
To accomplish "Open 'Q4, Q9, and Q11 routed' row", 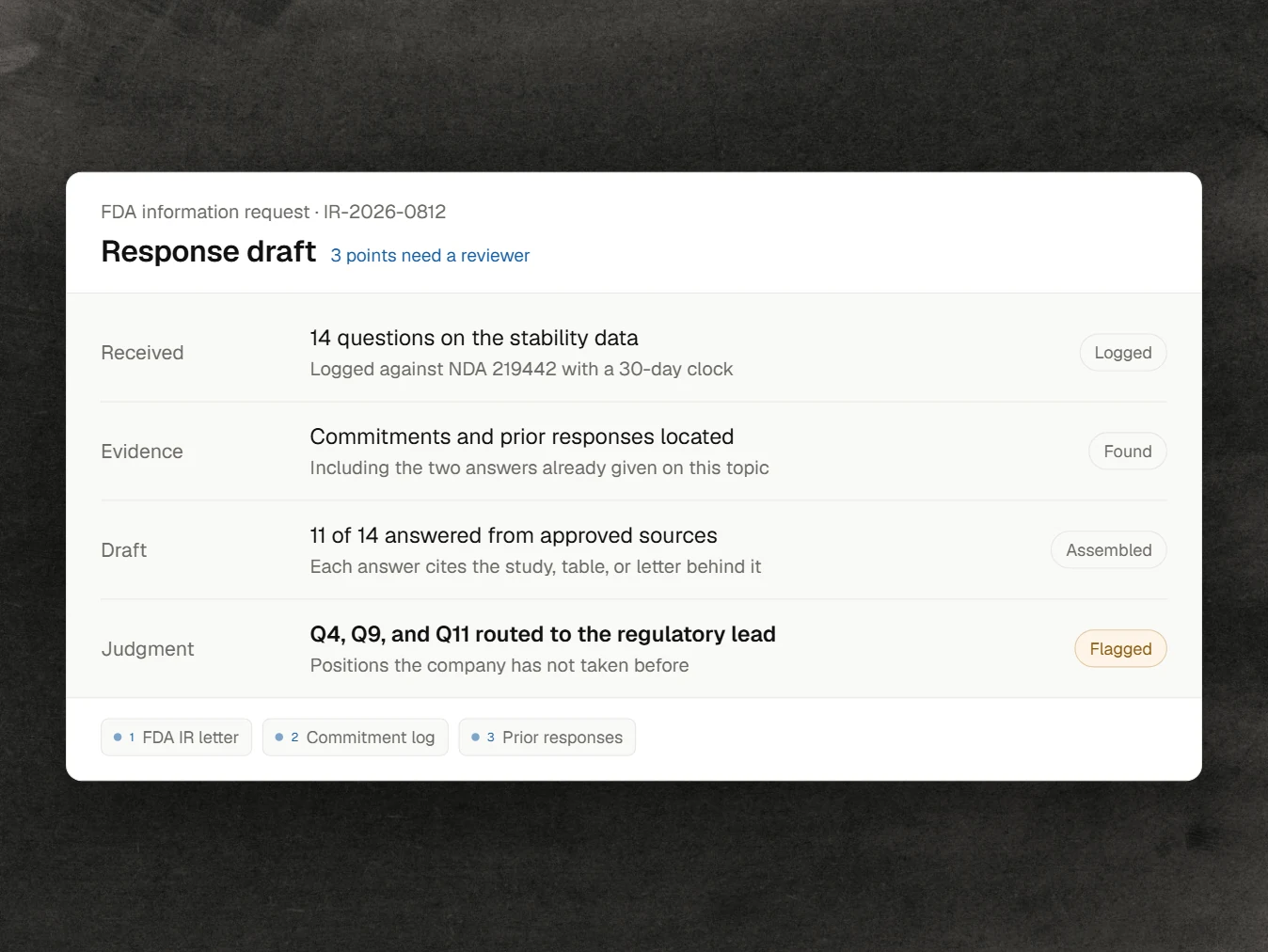I will [x=633, y=649].
